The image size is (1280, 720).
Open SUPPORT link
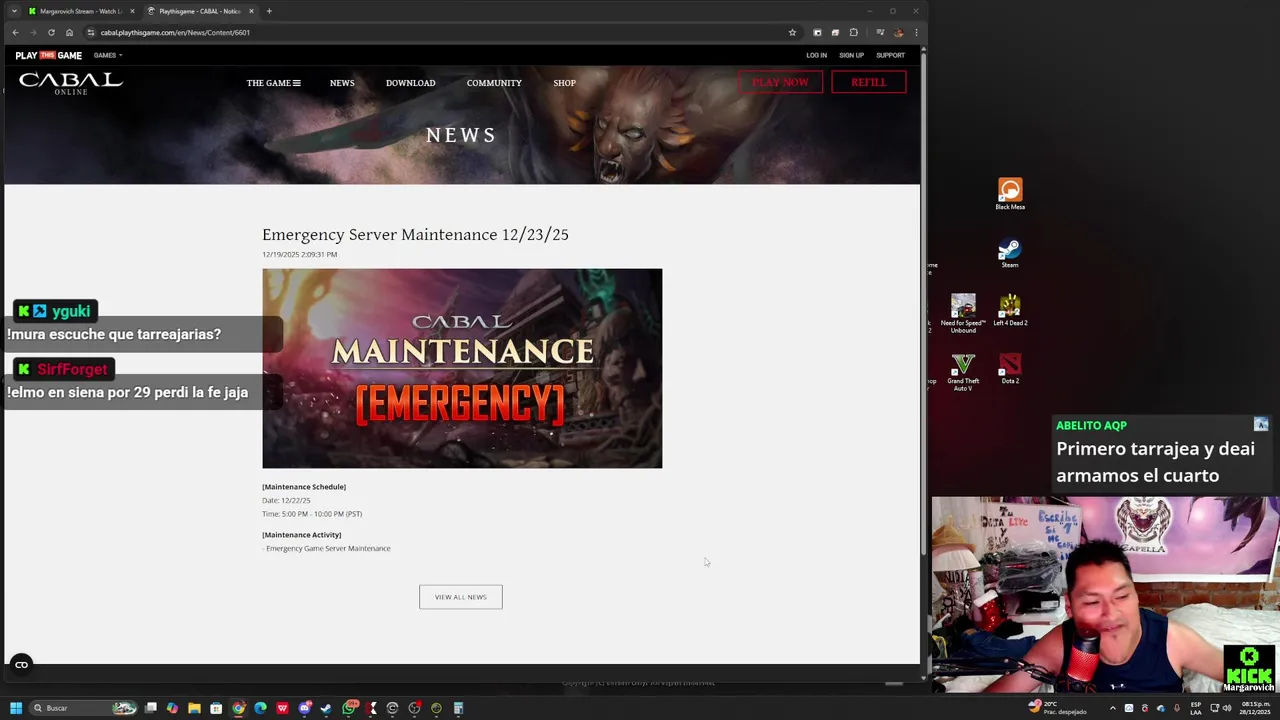click(890, 55)
